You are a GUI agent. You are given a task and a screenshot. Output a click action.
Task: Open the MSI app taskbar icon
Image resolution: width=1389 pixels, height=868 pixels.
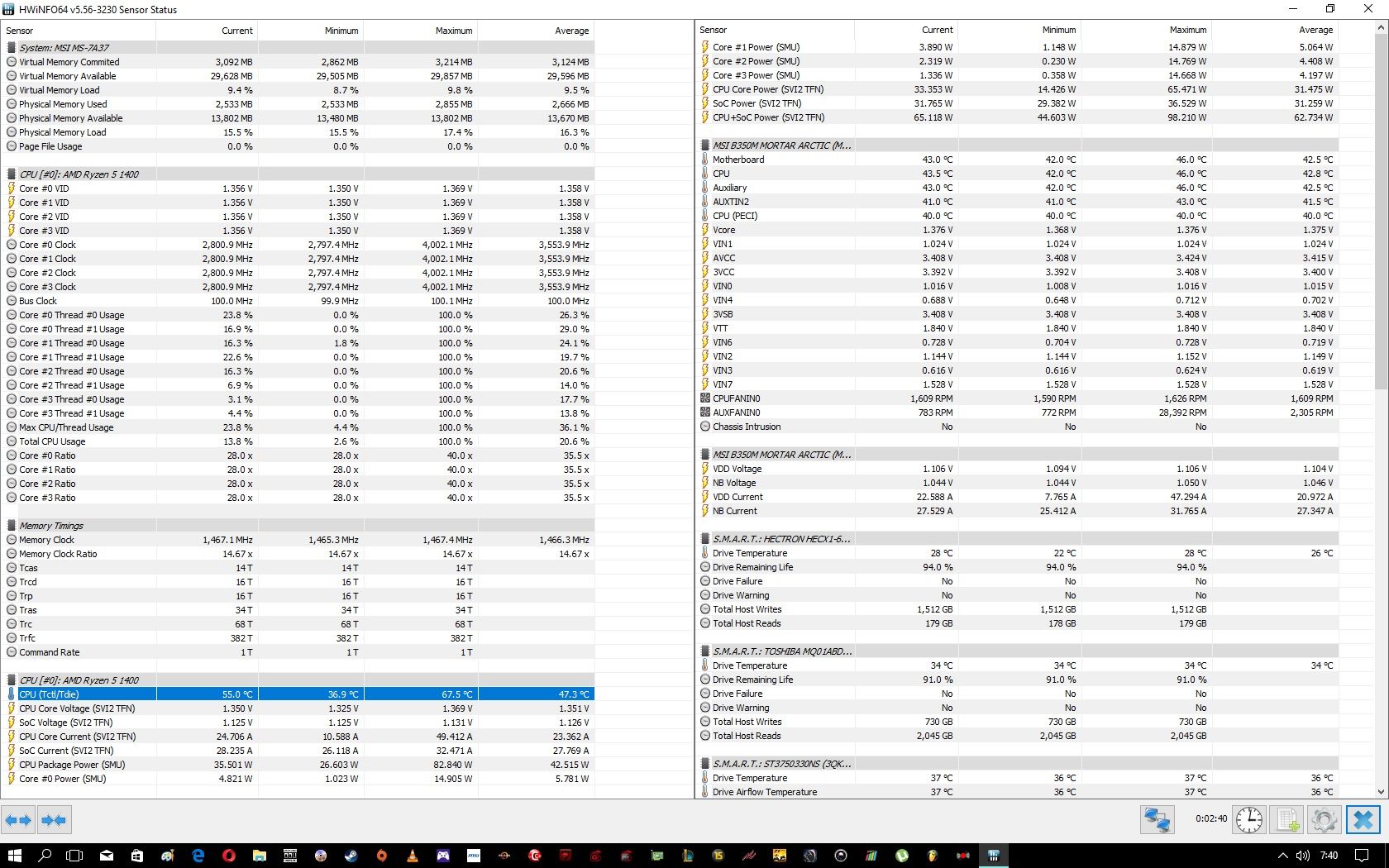point(474,856)
